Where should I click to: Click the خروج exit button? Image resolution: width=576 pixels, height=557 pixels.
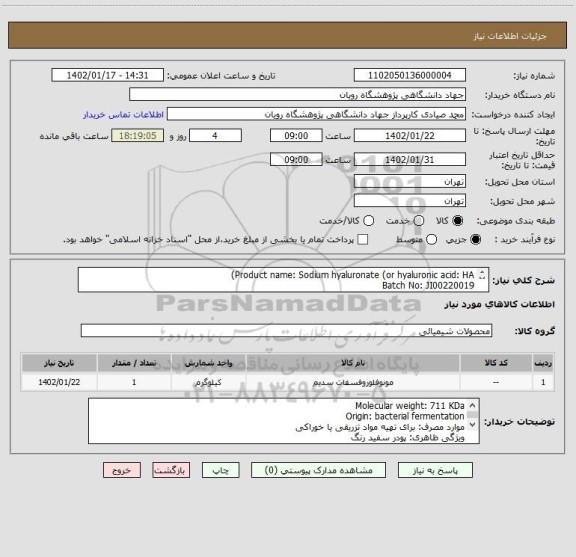click(122, 470)
